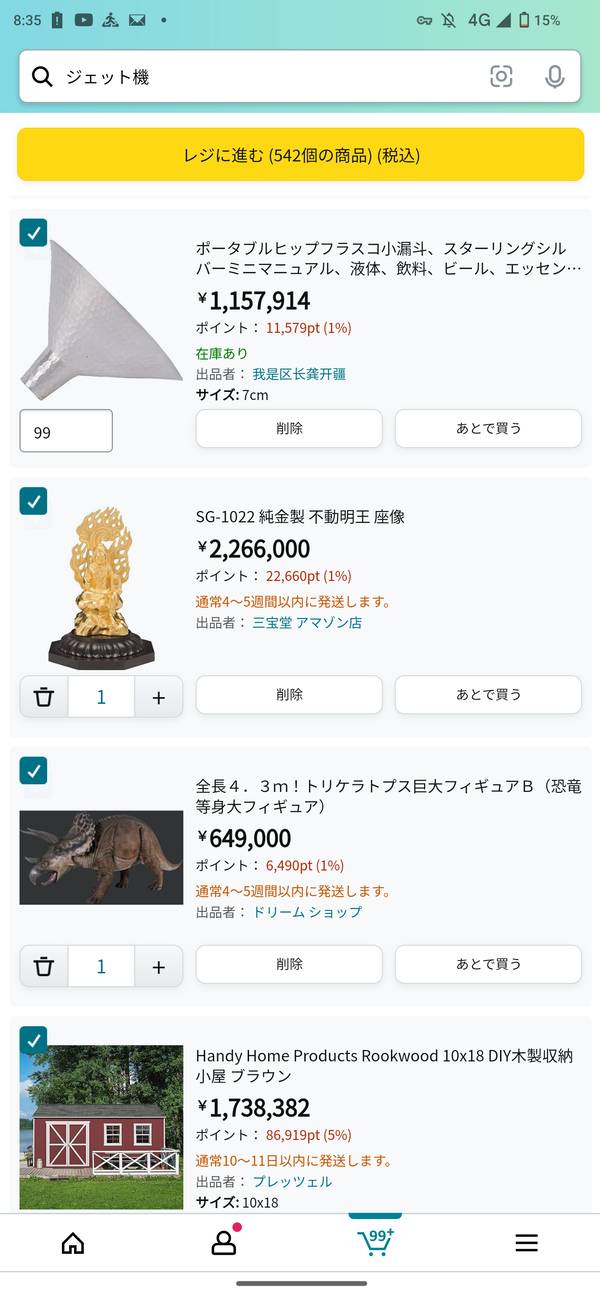600x1300 pixels.
Task: Click trash icon for the gold statue
Action: pos(44,697)
